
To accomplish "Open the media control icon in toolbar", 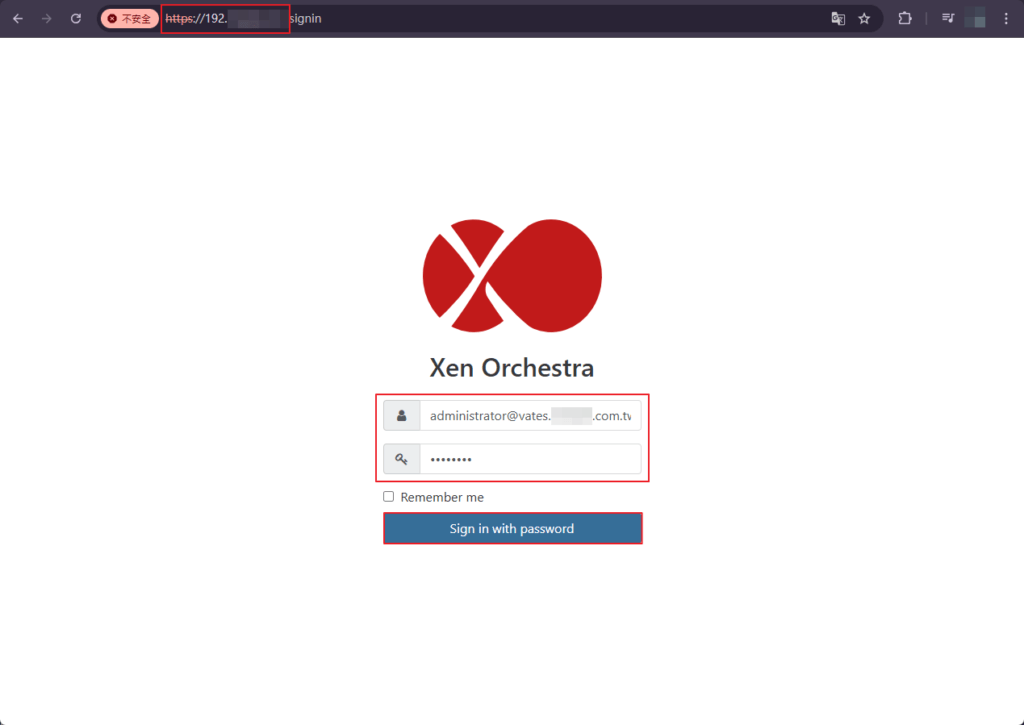I will coord(948,19).
